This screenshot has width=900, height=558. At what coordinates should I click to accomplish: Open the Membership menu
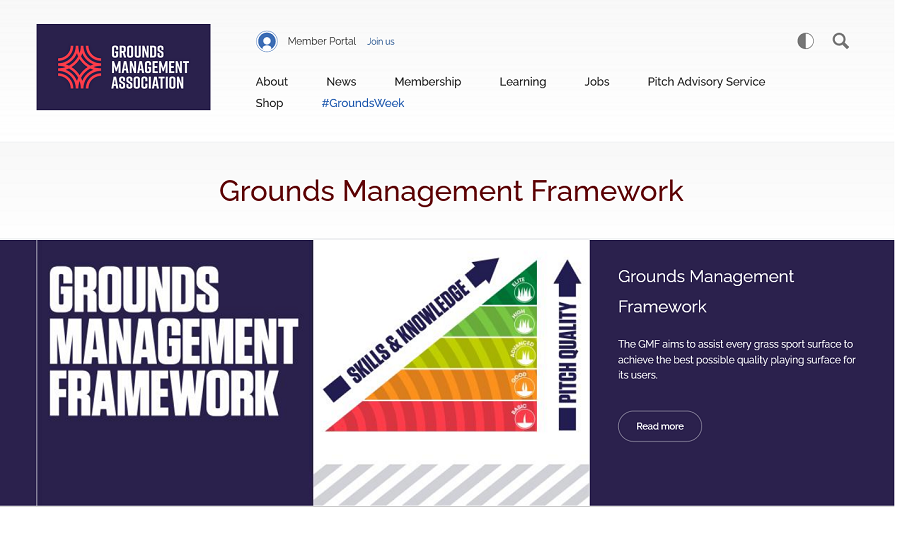pos(428,82)
